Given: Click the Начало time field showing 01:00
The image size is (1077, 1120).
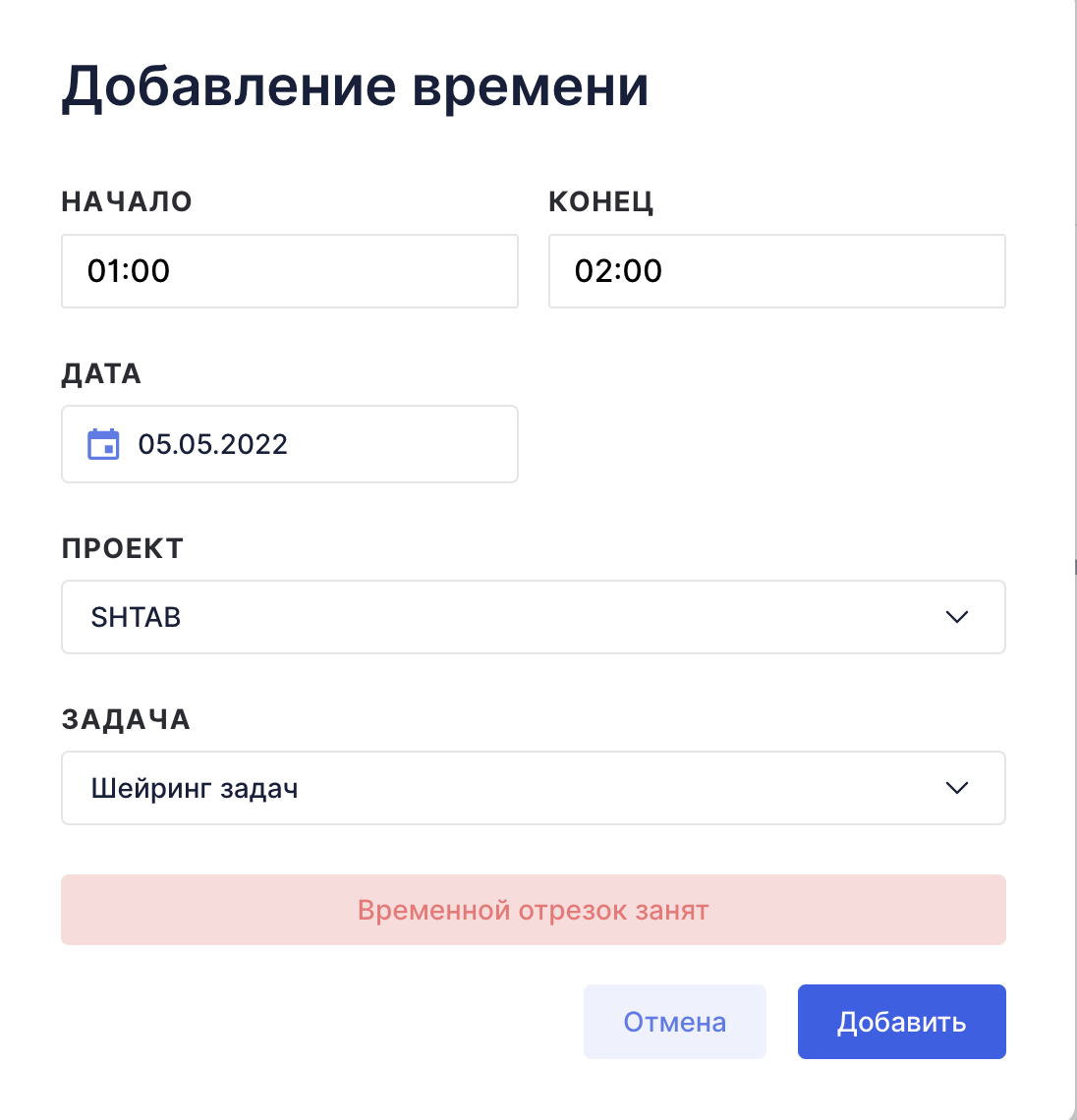Looking at the screenshot, I should point(290,271).
